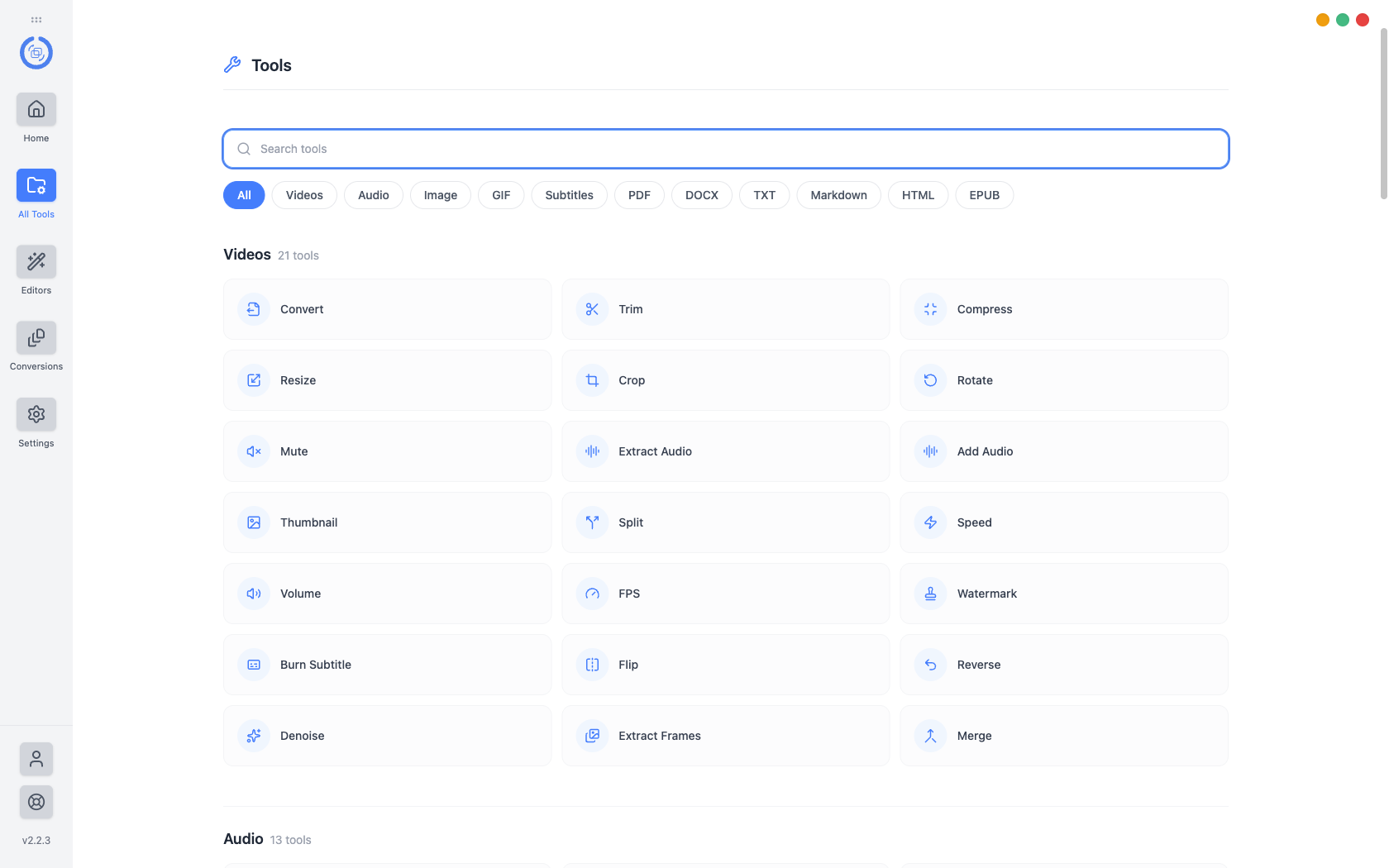The image size is (1389, 868).
Task: Select the All filter tab
Action: pyautogui.click(x=244, y=195)
